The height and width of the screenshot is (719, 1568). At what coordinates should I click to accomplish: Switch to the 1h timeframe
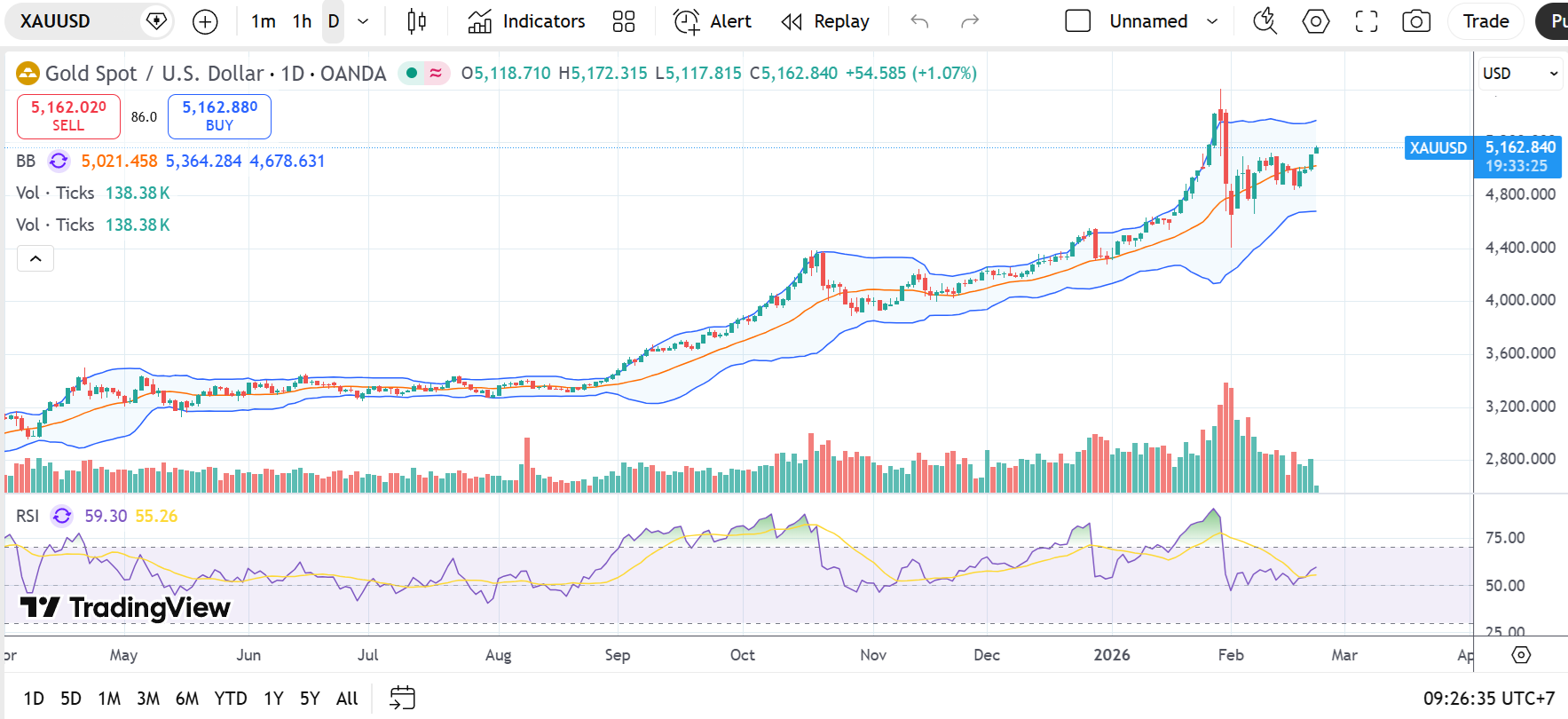click(302, 21)
